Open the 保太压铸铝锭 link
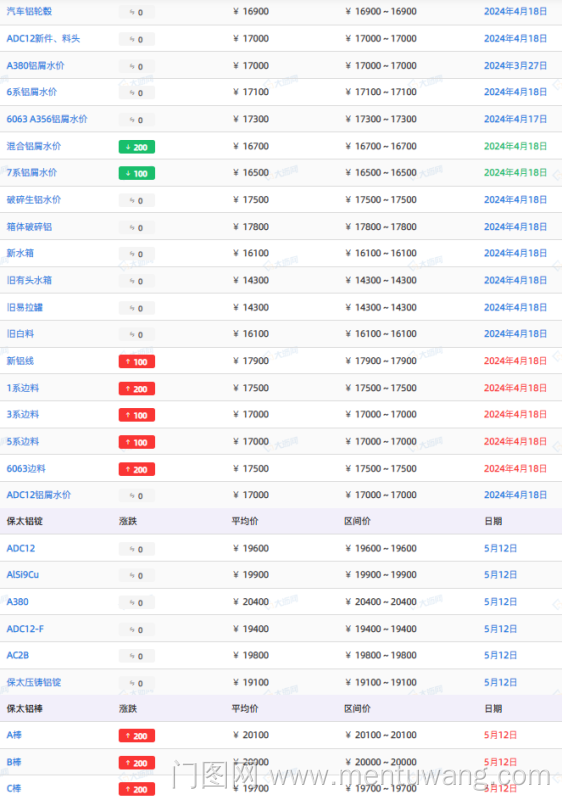This screenshot has height=800, width=562. pyautogui.click(x=34, y=682)
